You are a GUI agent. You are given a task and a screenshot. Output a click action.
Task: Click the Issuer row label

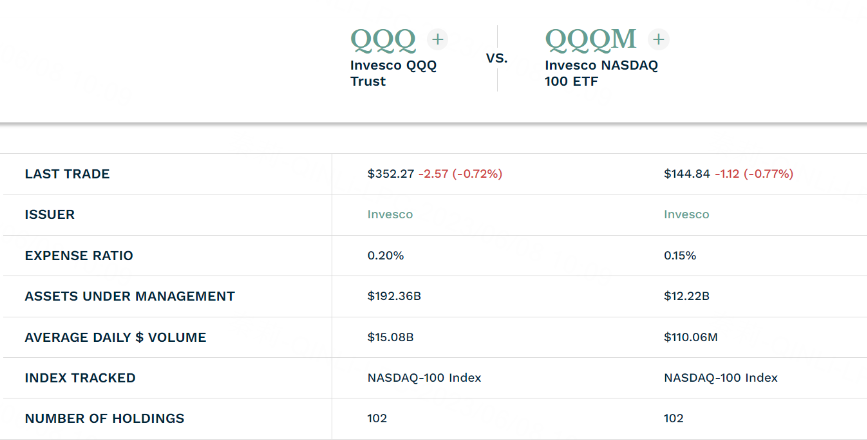50,215
